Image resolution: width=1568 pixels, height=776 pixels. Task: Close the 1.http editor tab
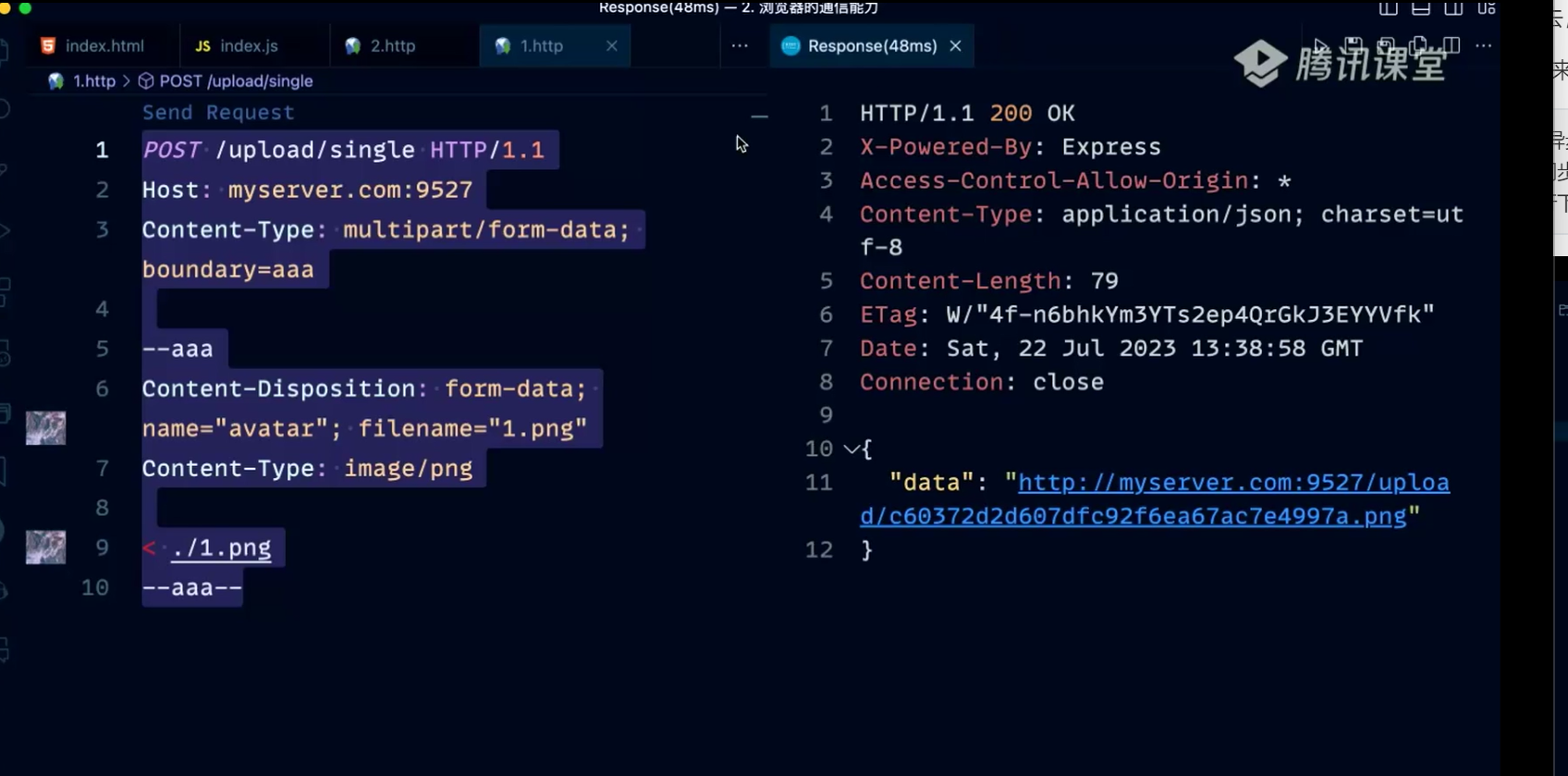pos(612,45)
